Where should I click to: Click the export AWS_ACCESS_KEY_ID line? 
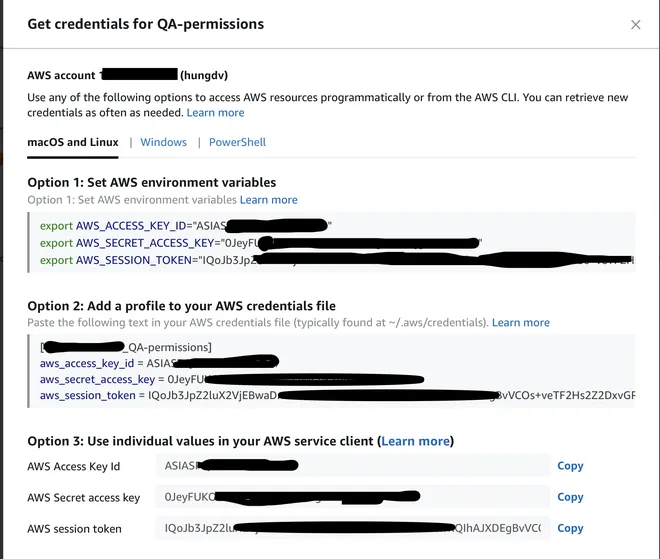pos(186,226)
